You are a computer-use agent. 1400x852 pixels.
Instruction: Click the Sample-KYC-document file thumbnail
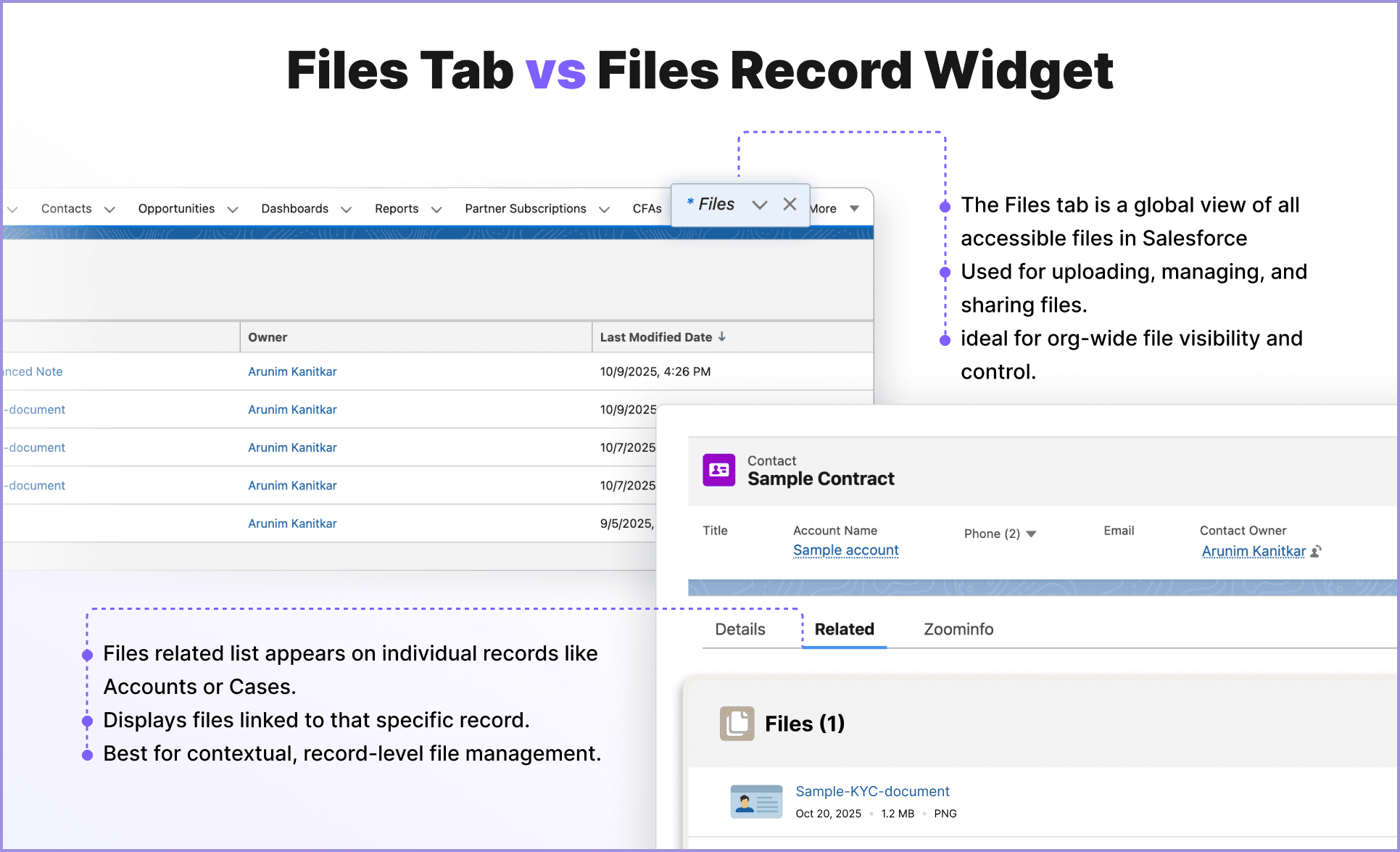[x=756, y=801]
